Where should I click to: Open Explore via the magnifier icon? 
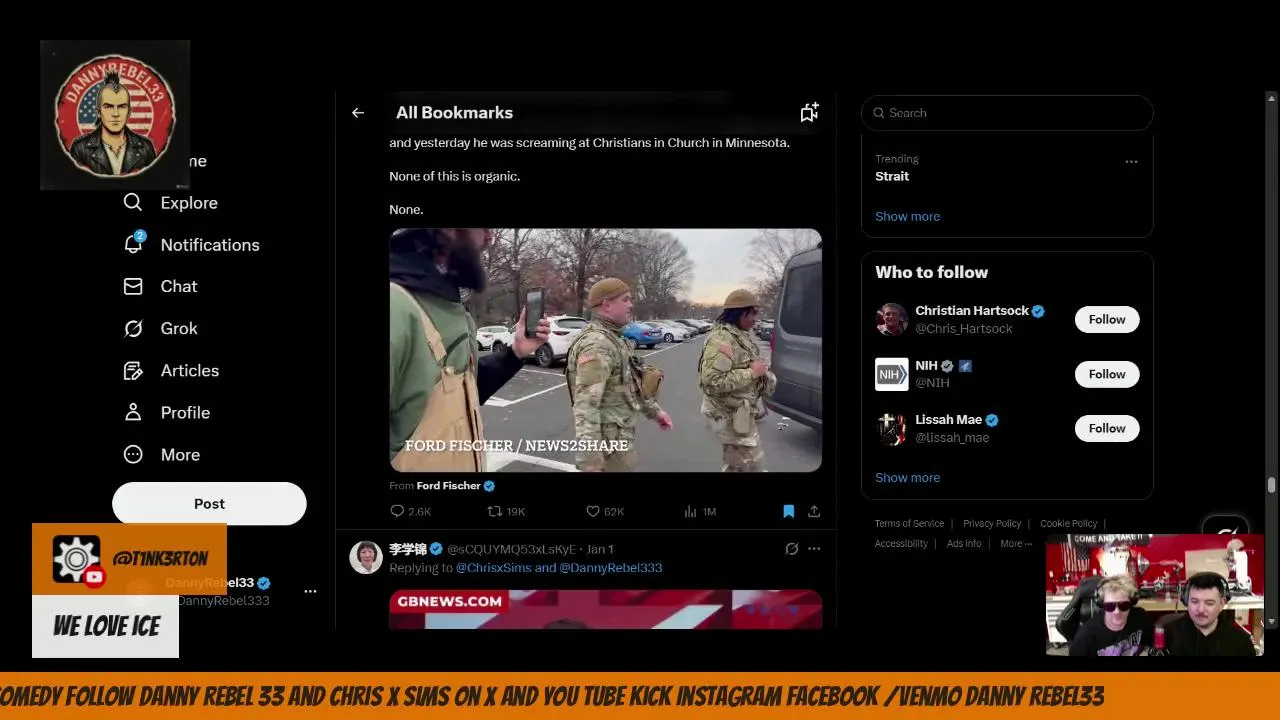point(133,202)
